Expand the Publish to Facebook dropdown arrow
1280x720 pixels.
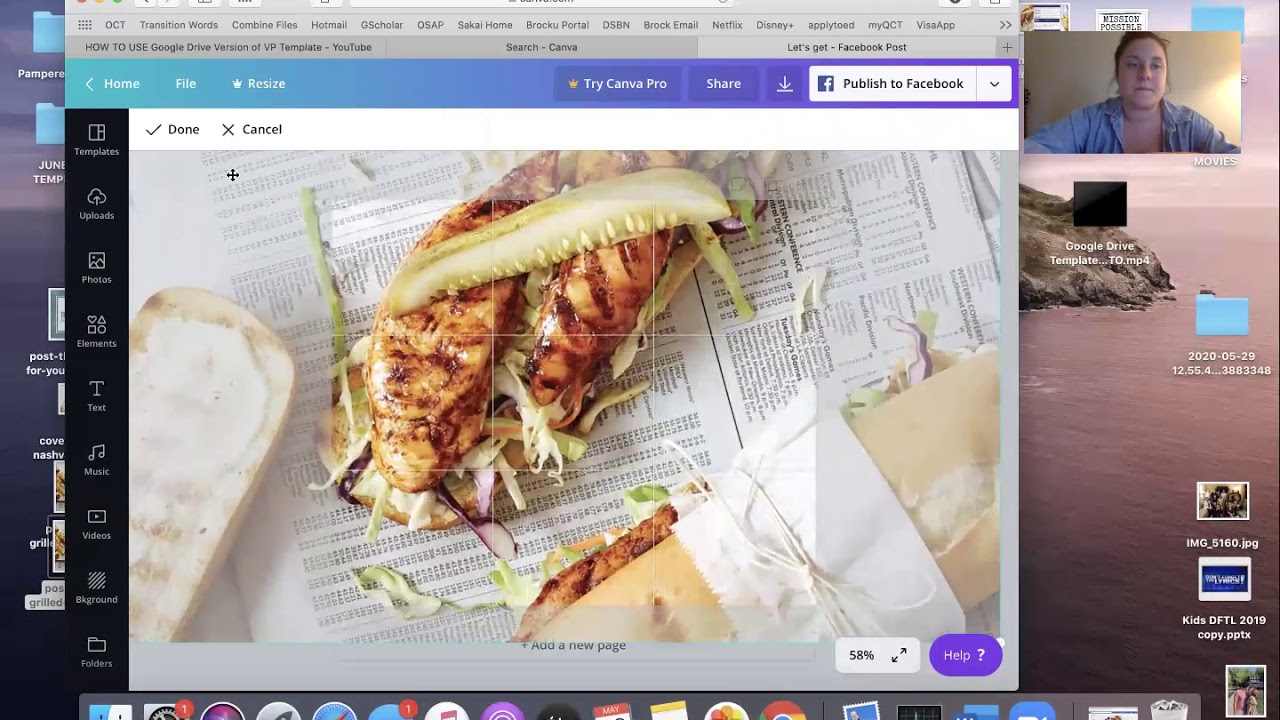click(x=994, y=84)
